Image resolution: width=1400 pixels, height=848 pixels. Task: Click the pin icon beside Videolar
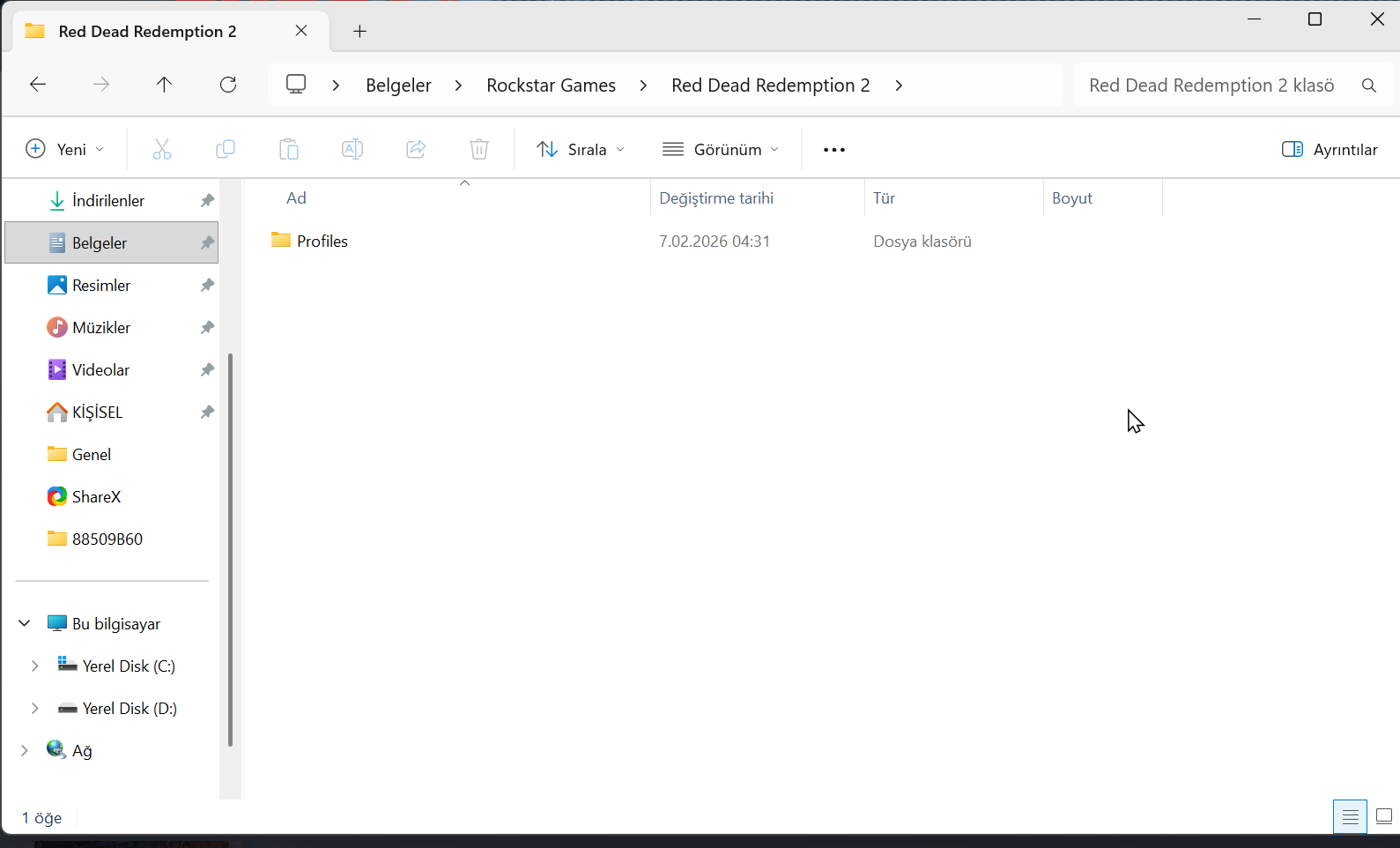point(207,370)
